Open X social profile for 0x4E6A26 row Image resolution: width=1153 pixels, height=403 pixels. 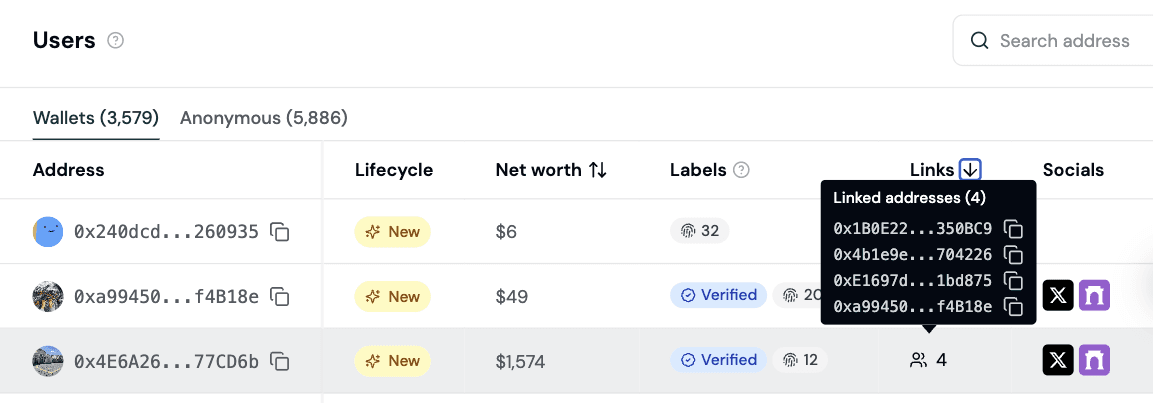tap(1059, 360)
